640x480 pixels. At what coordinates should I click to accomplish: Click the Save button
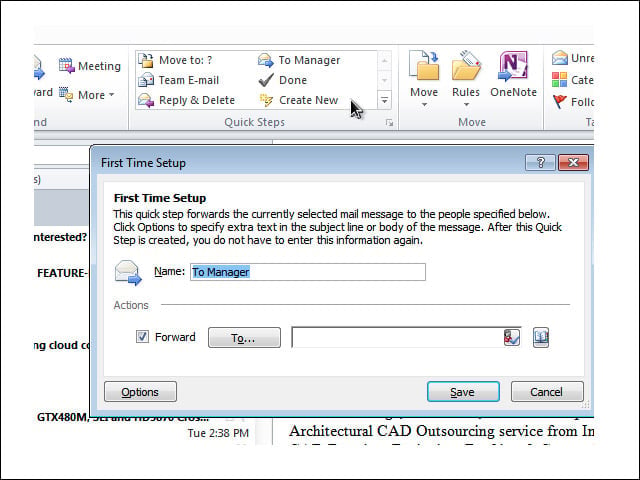tap(463, 392)
